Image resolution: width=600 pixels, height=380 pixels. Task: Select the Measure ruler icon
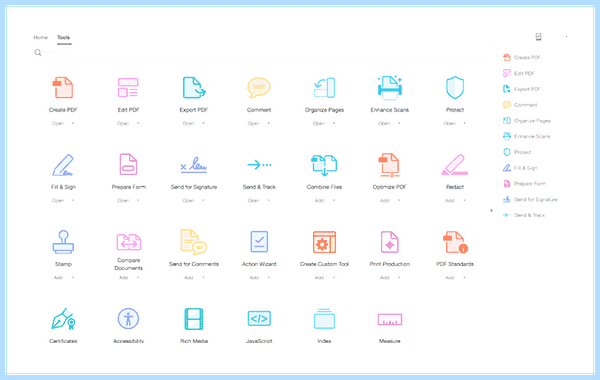click(x=390, y=319)
